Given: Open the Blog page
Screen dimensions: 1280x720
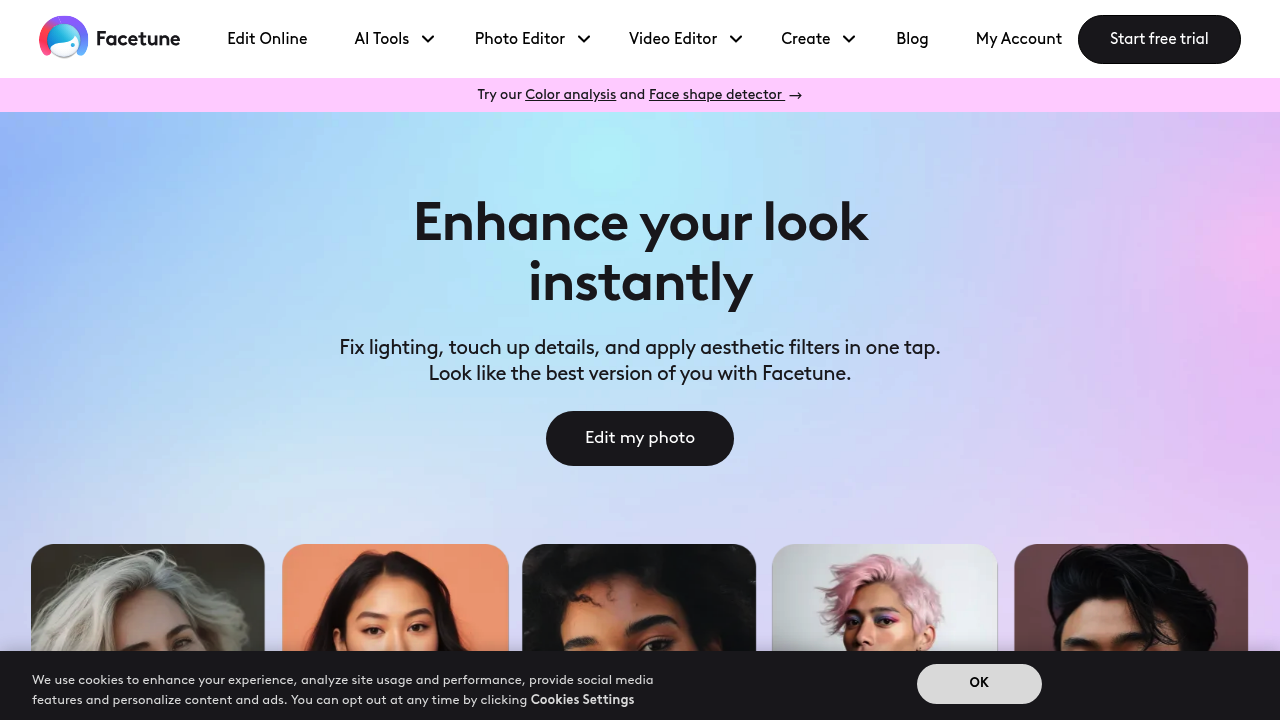Looking at the screenshot, I should (x=912, y=39).
